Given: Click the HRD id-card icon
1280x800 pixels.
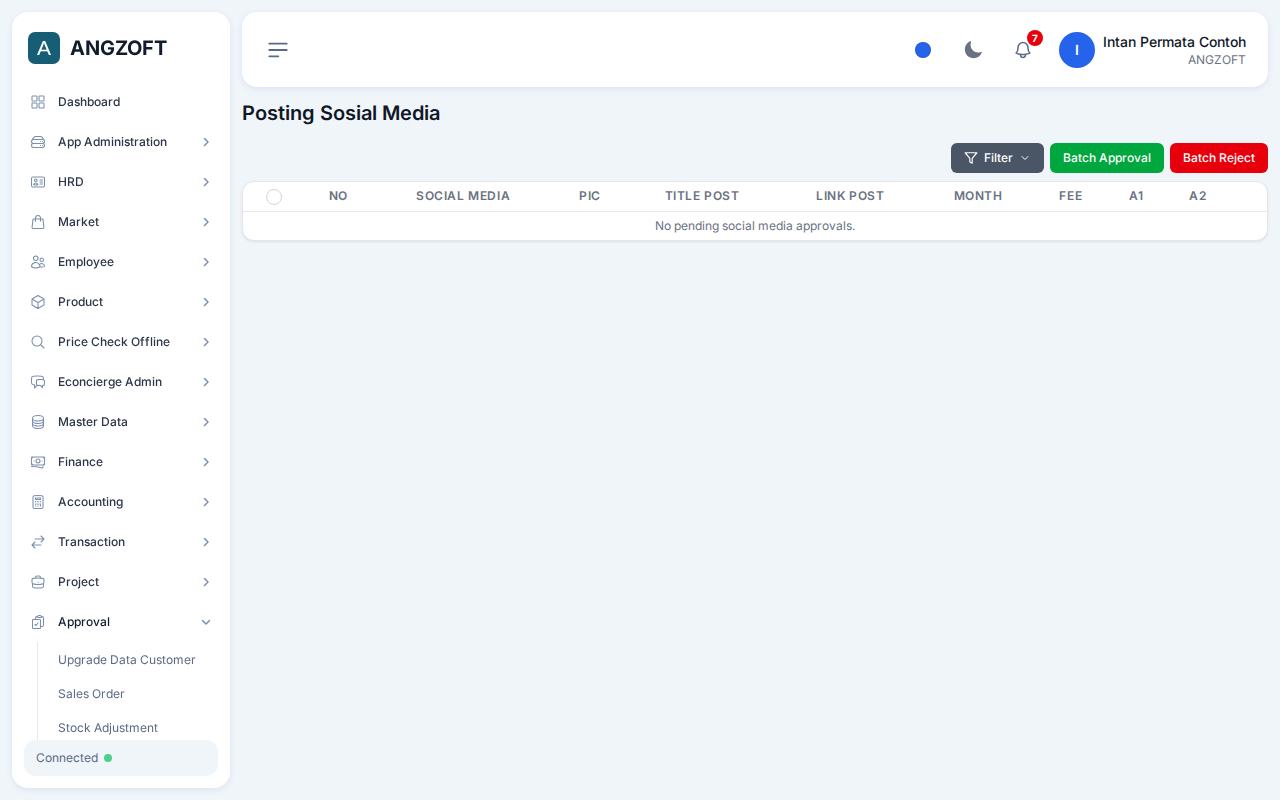Looking at the screenshot, I should click(x=38, y=182).
